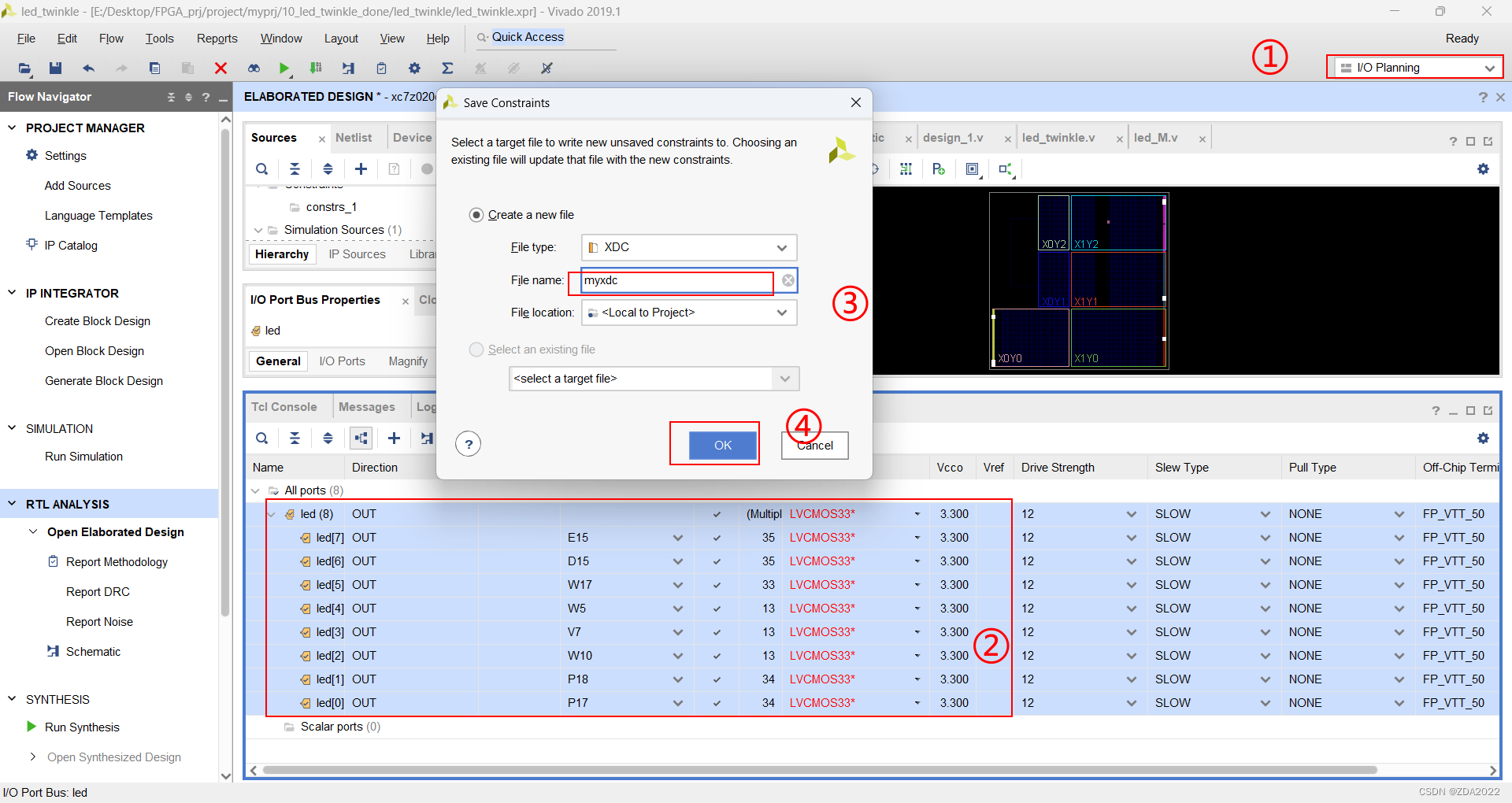
Task: Collapse the led (8) bus row
Action: click(272, 514)
